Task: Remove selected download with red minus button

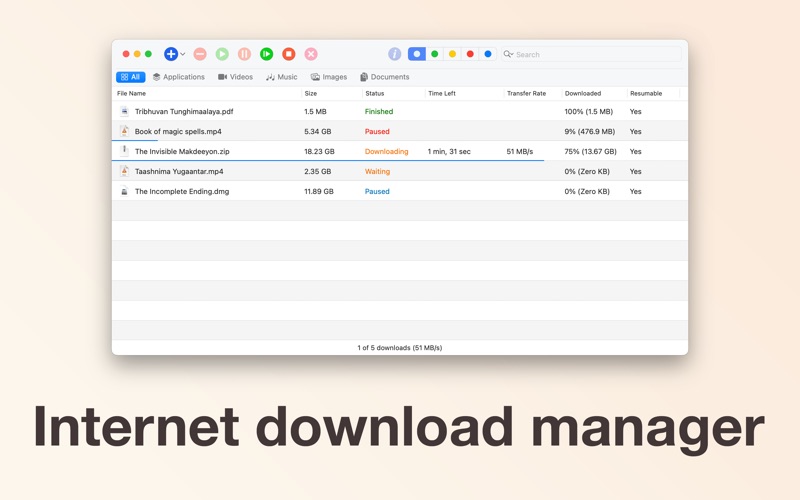Action: coord(200,54)
